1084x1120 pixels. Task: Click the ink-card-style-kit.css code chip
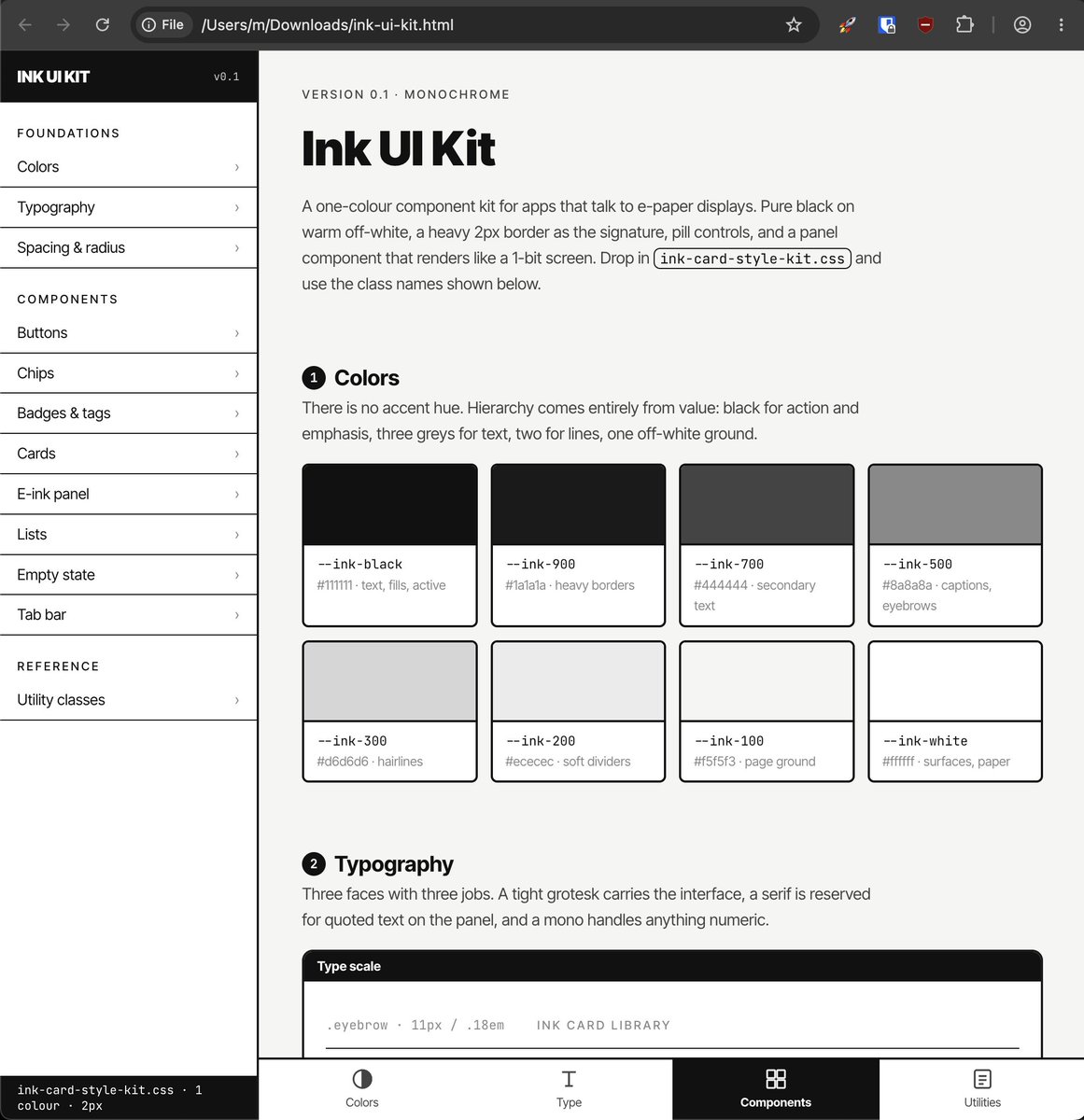[x=753, y=259]
